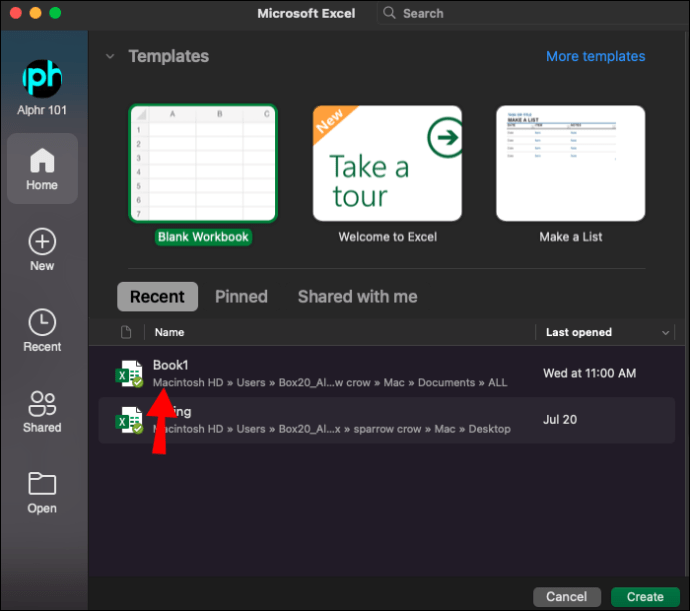Switch to the Shared with me tab

[x=357, y=297]
